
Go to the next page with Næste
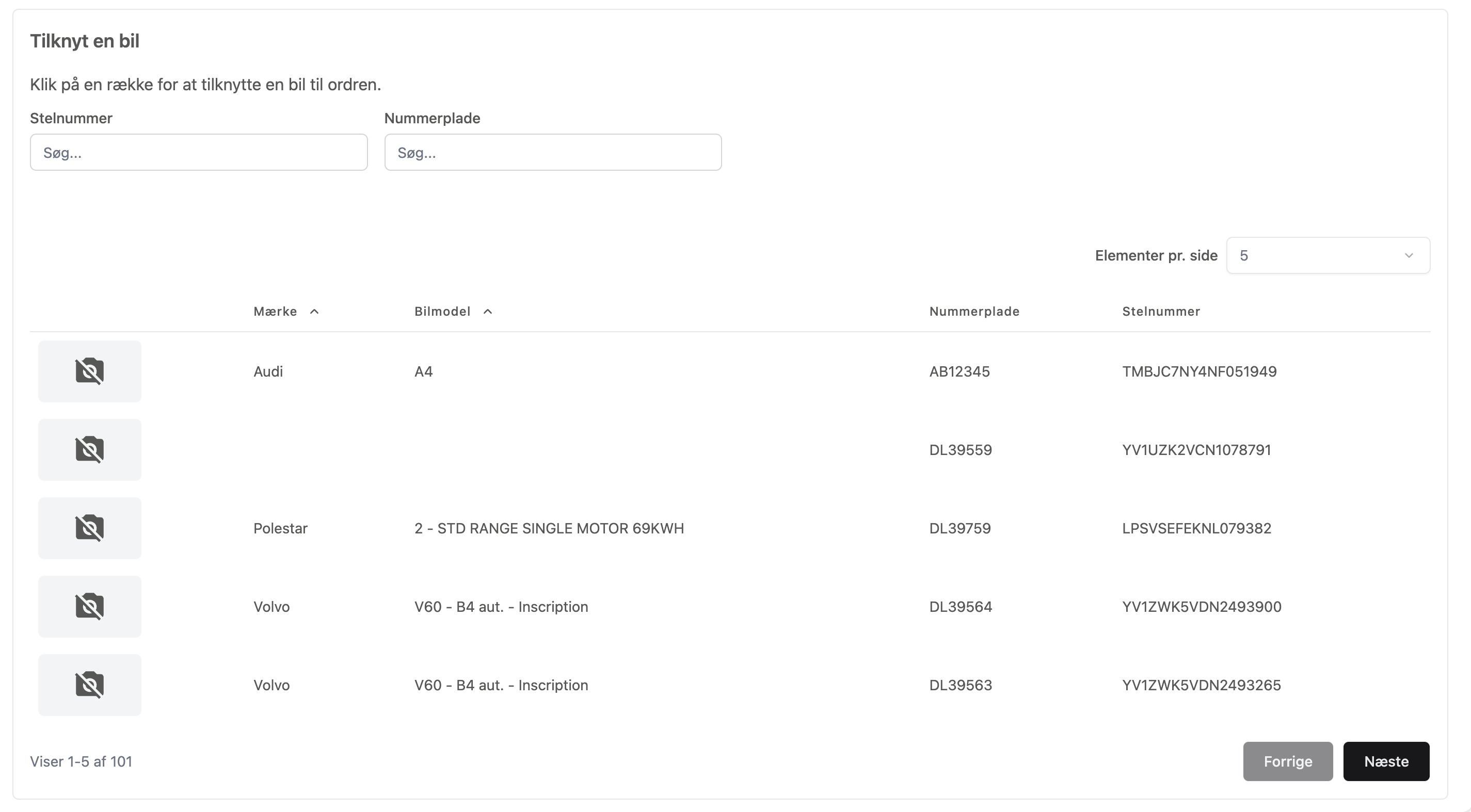click(1386, 761)
